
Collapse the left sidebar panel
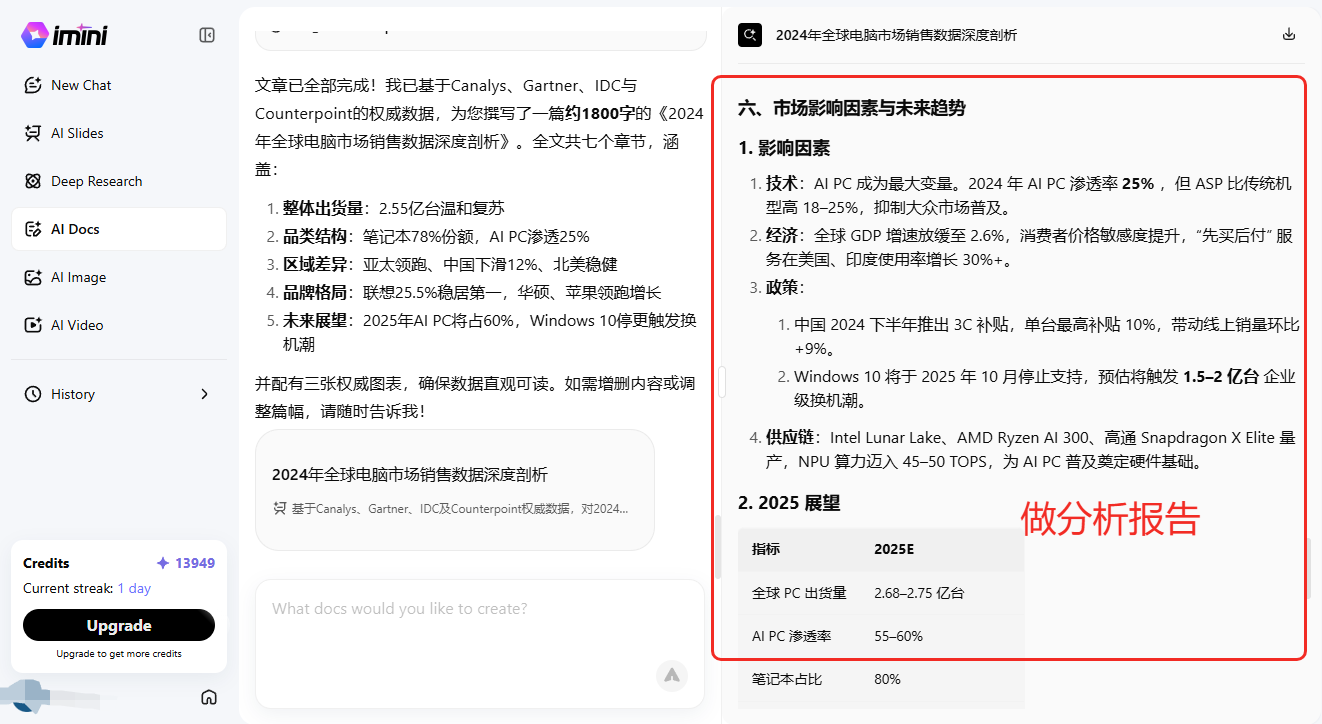point(207,34)
